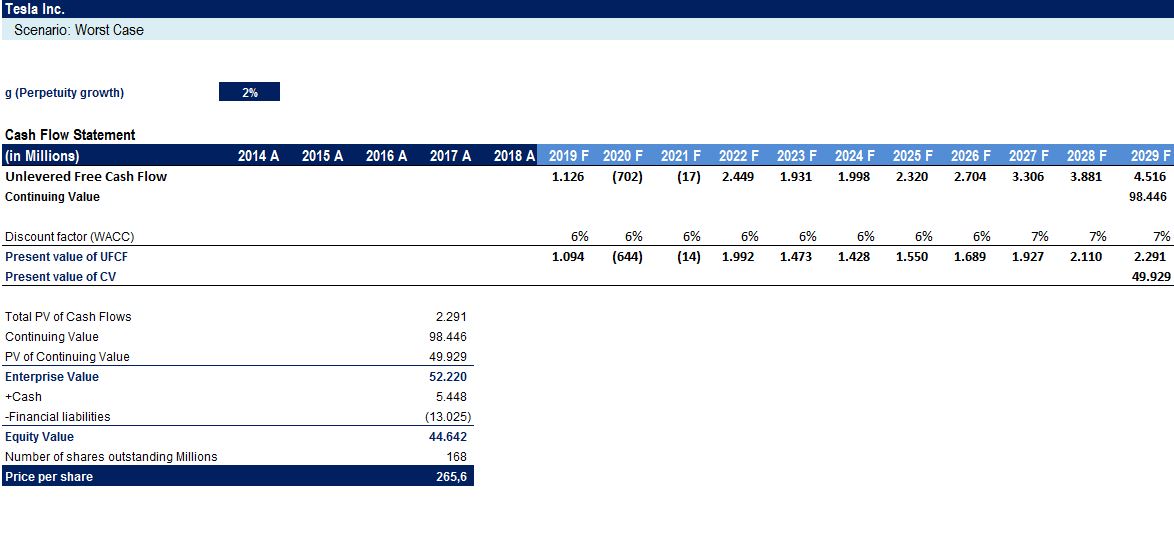Select the 2022 F column header

[x=739, y=156]
